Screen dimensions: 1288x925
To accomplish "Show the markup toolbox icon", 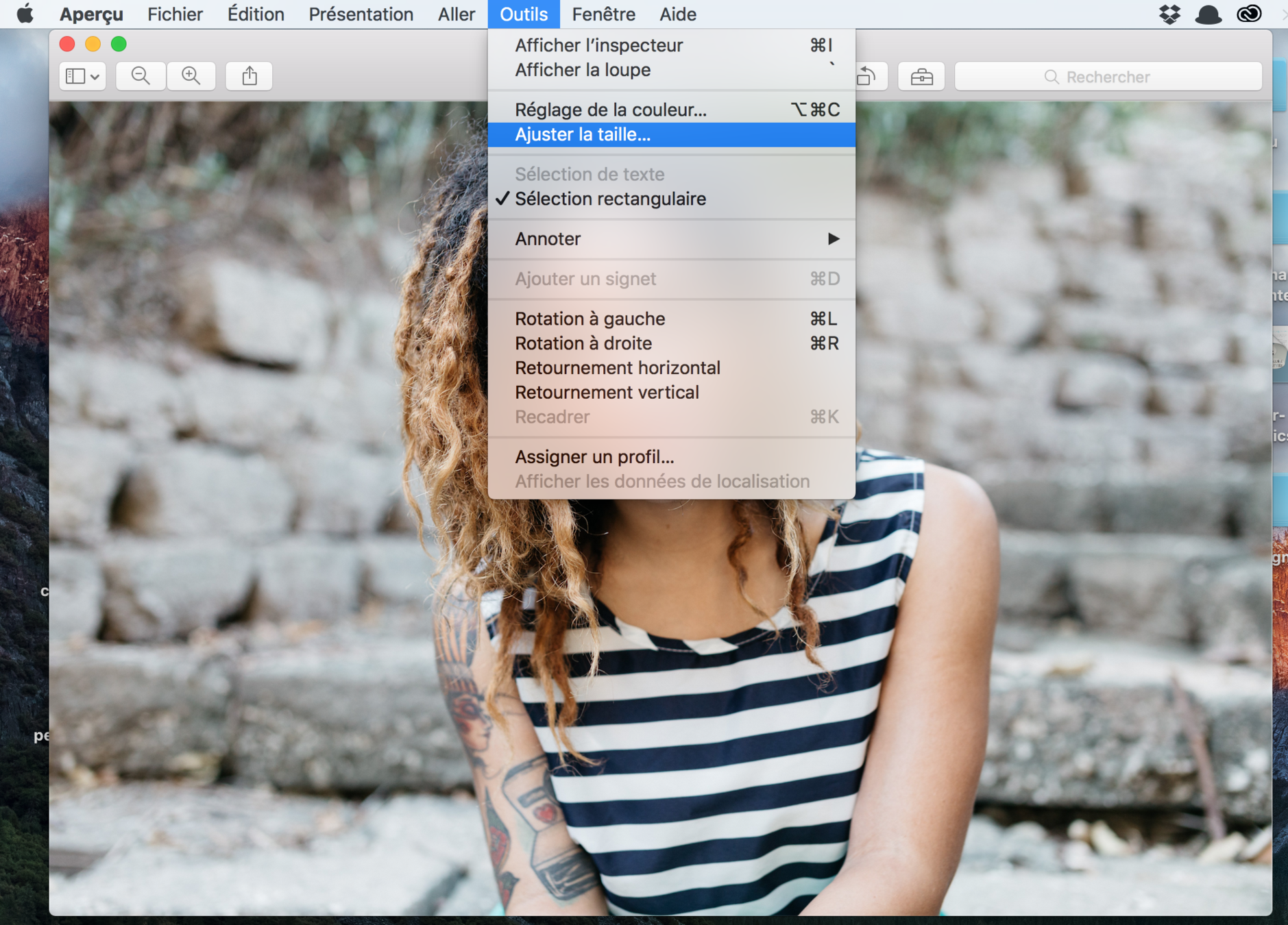I will point(921,76).
